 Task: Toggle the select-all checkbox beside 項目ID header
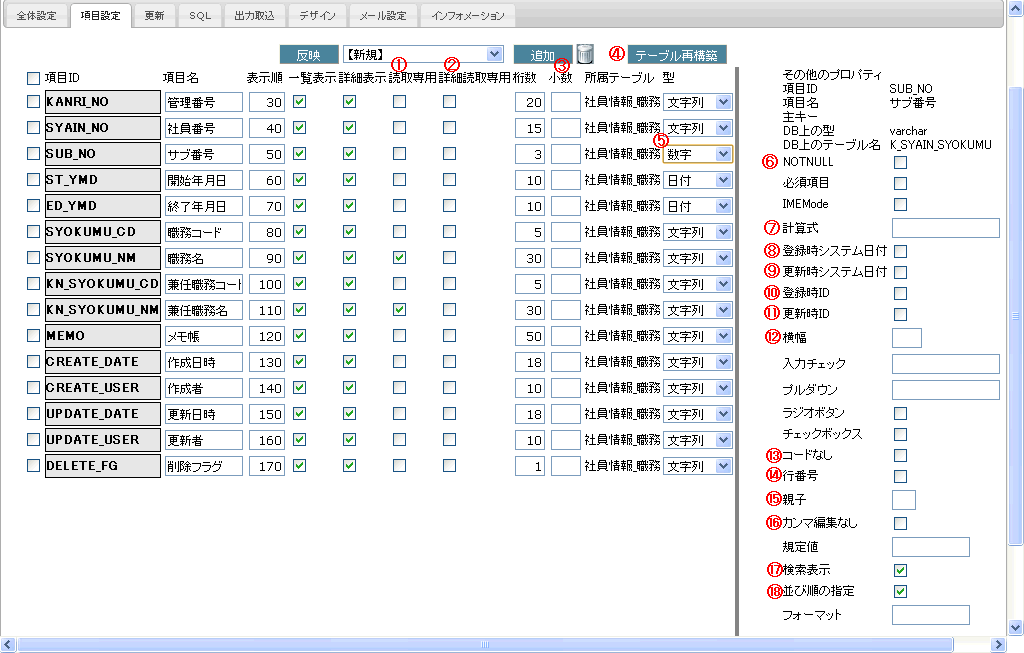point(34,78)
